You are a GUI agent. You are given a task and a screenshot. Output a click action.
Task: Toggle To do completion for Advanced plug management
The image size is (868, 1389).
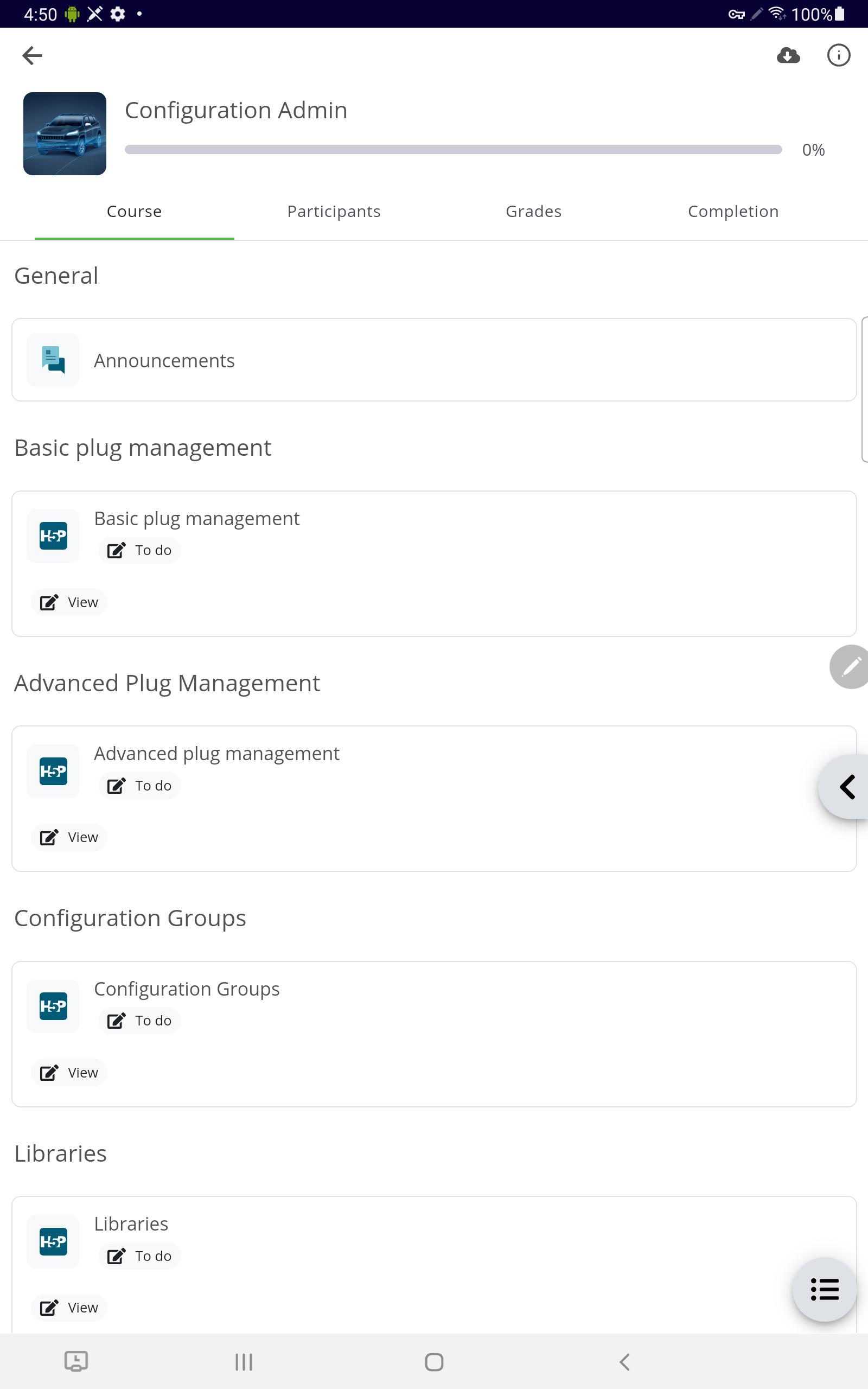139,785
